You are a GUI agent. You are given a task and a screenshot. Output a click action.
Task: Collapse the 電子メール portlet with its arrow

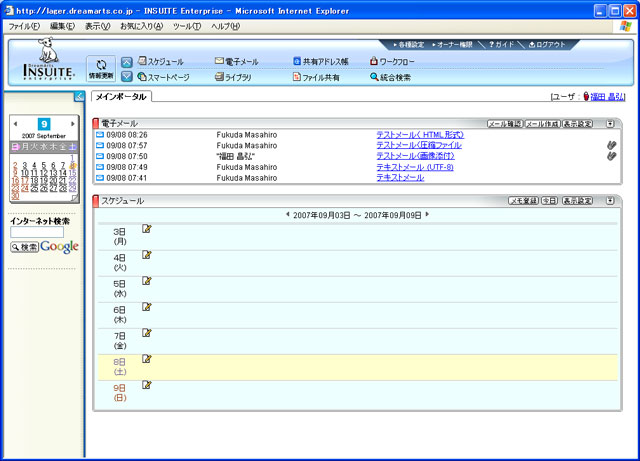click(610, 123)
